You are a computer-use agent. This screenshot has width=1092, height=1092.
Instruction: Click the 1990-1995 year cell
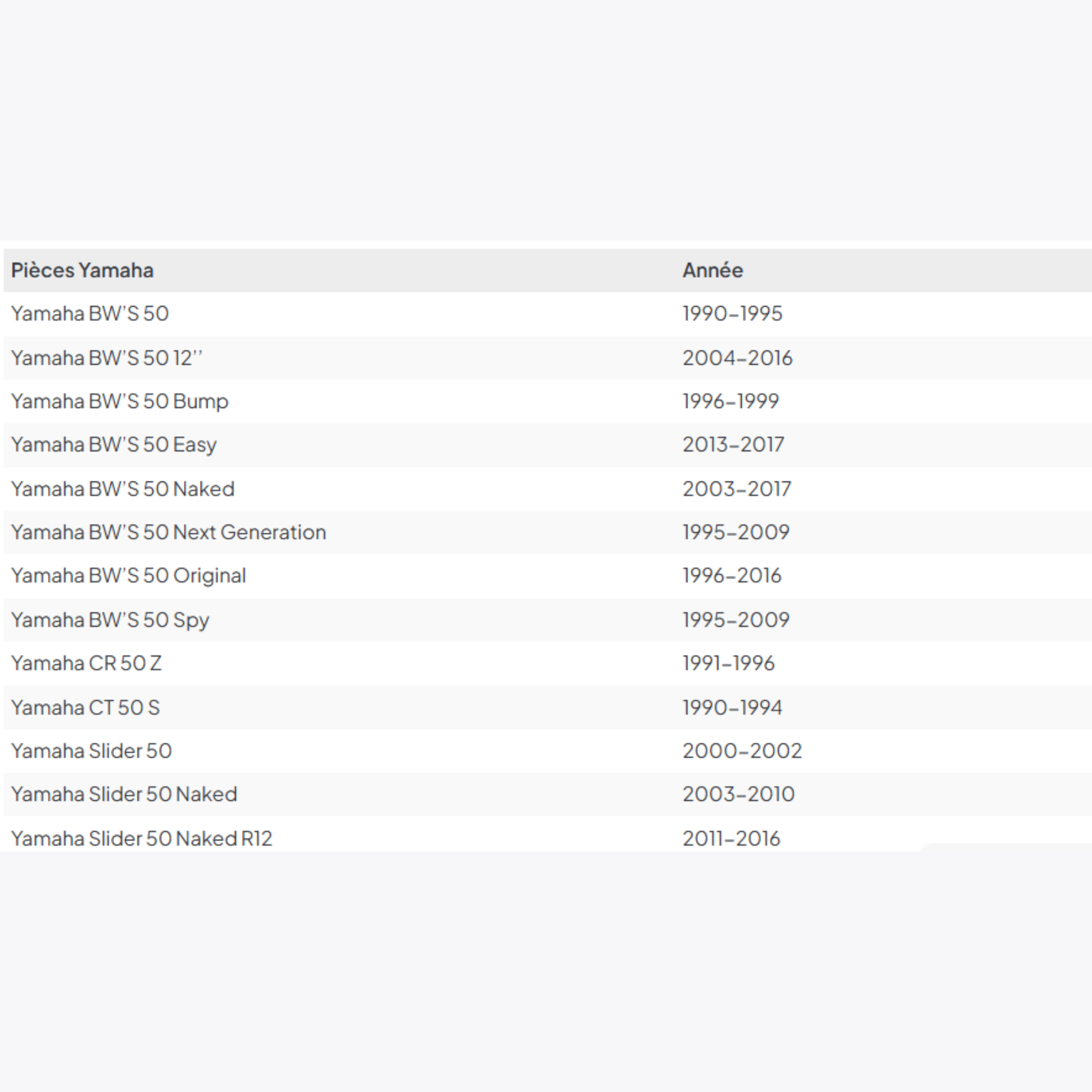tap(732, 314)
